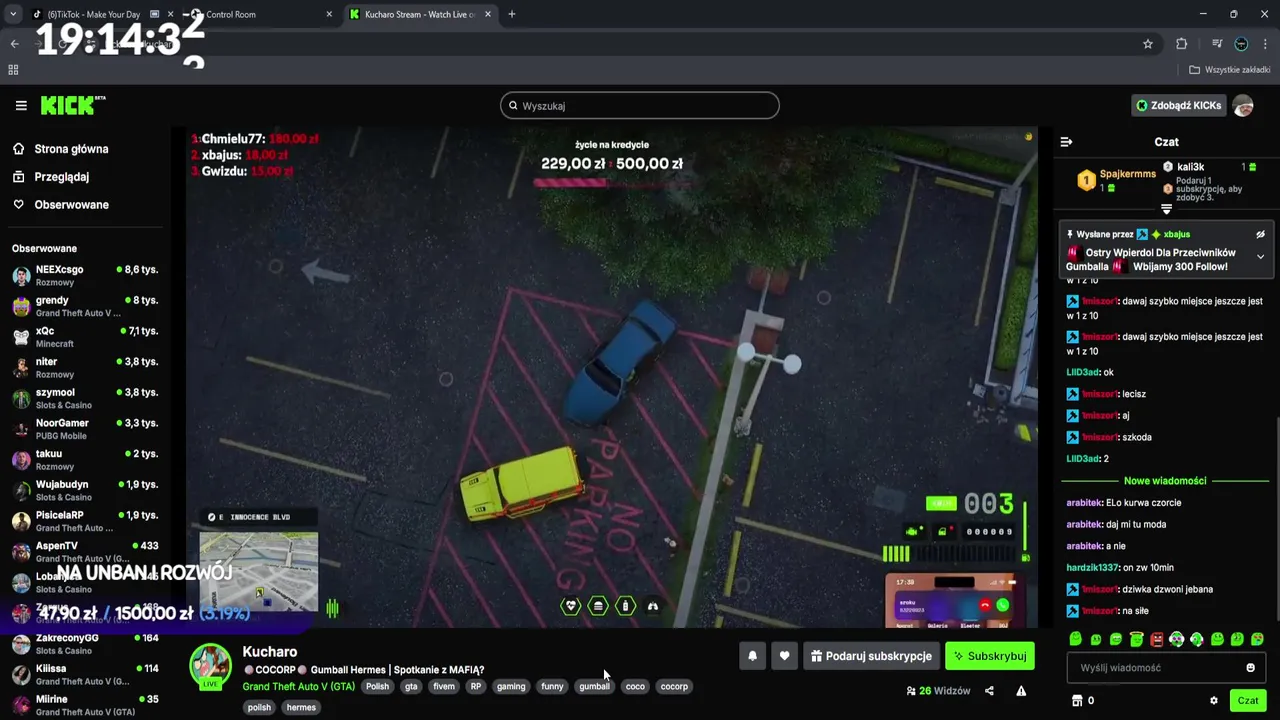
Task: Send message with the green Czat button
Action: click(x=1248, y=701)
